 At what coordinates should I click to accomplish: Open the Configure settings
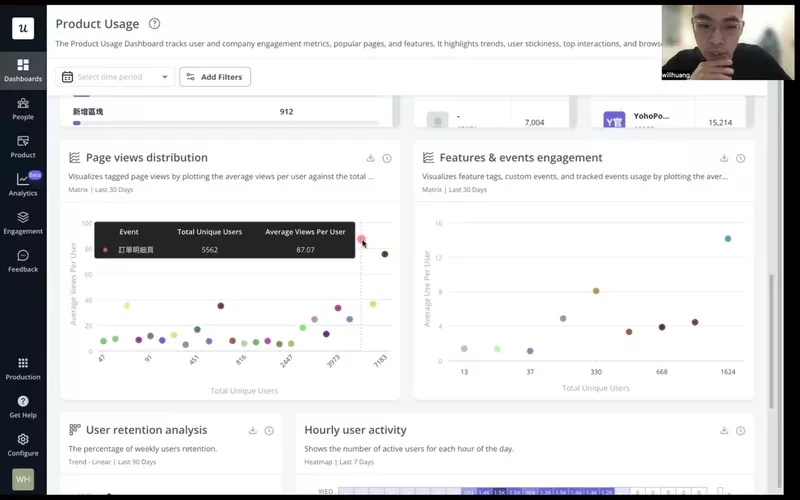click(x=22, y=444)
